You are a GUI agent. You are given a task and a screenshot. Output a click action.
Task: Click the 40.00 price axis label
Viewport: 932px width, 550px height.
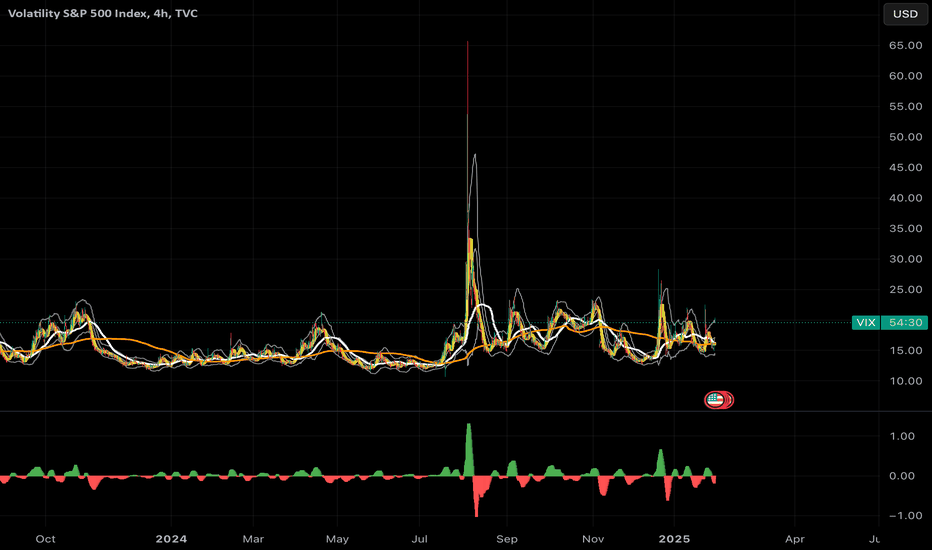(905, 198)
